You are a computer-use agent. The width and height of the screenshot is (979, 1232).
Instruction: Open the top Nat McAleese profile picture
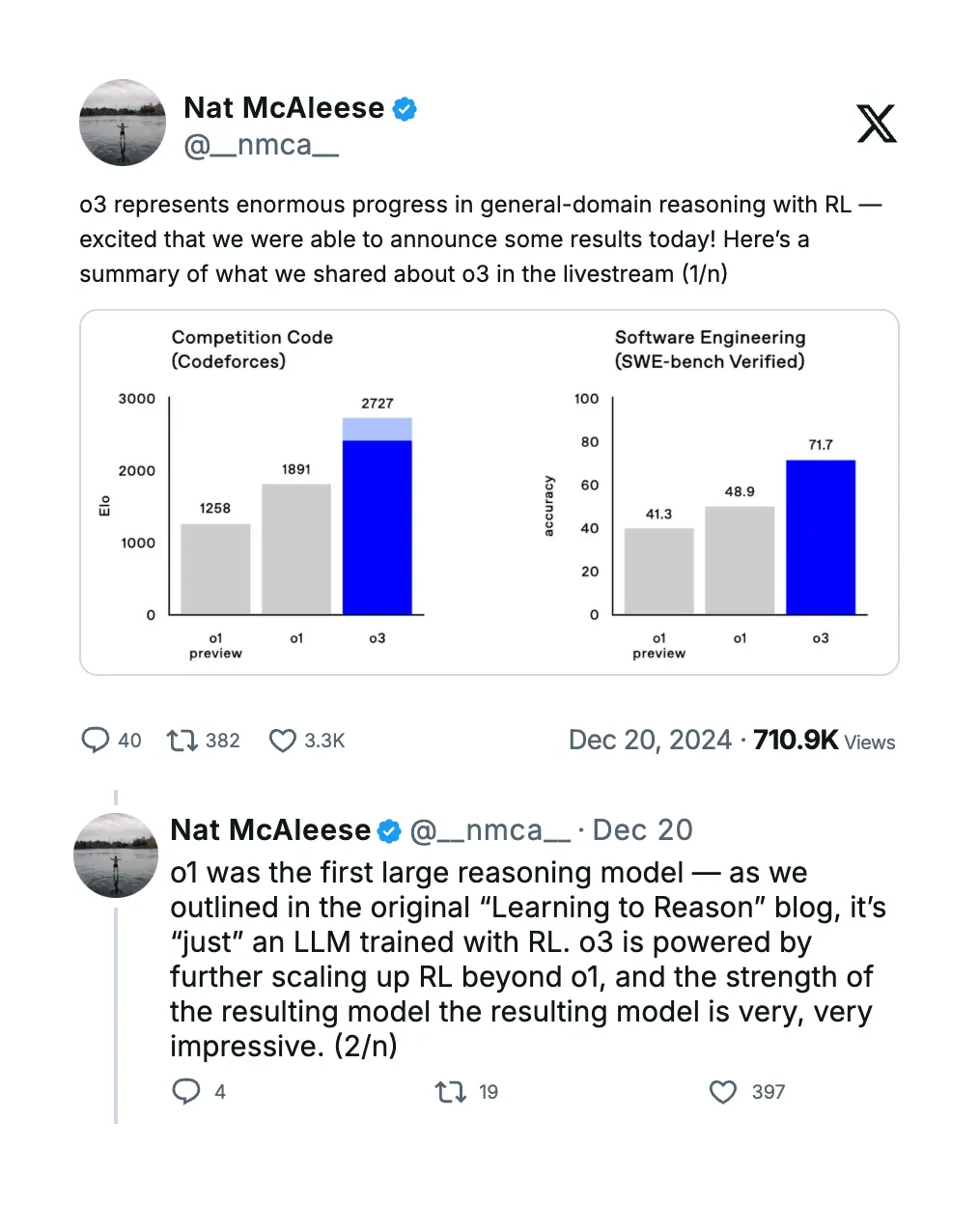coord(123,123)
